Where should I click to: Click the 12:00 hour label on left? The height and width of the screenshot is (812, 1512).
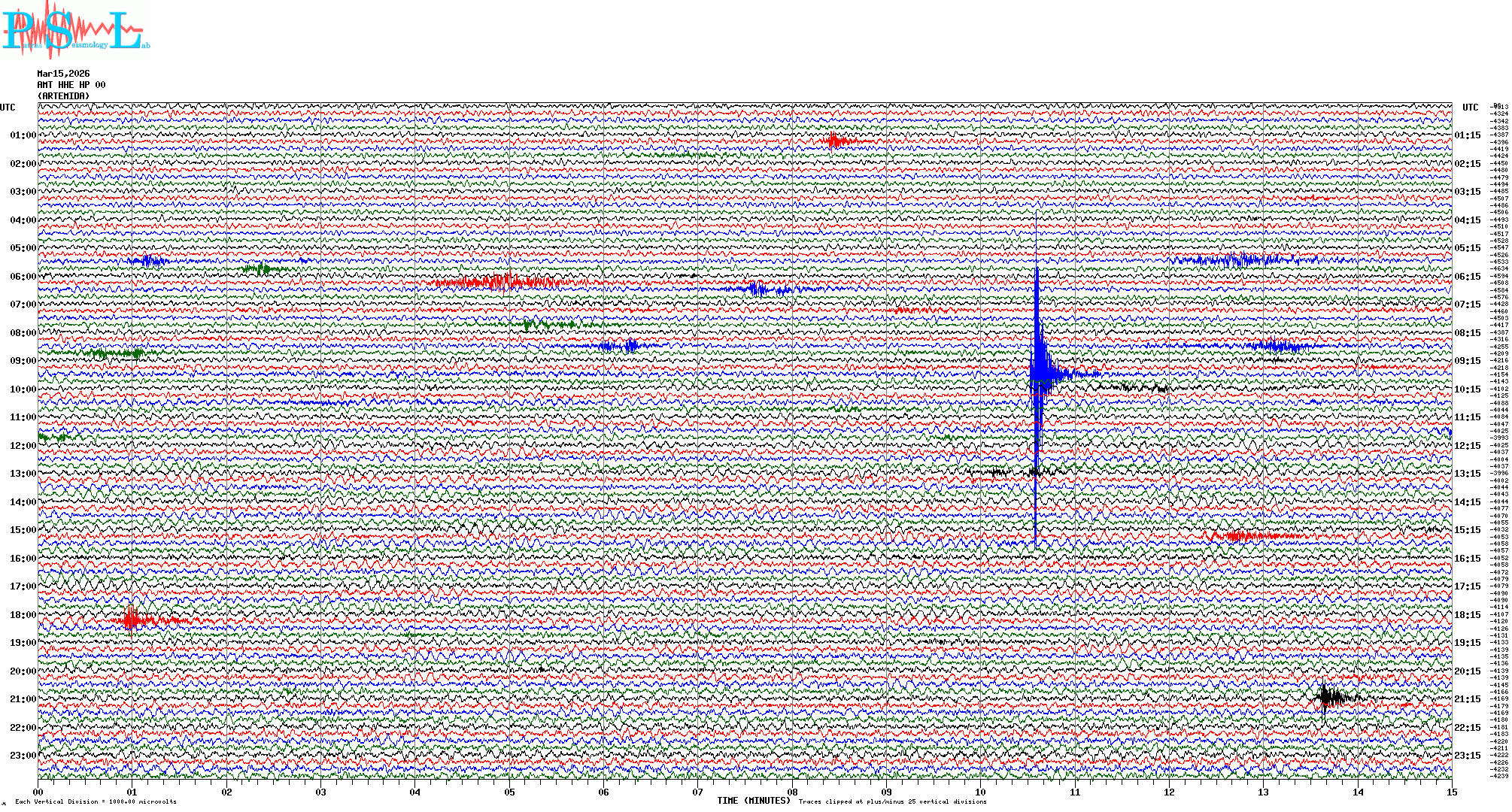23,446
